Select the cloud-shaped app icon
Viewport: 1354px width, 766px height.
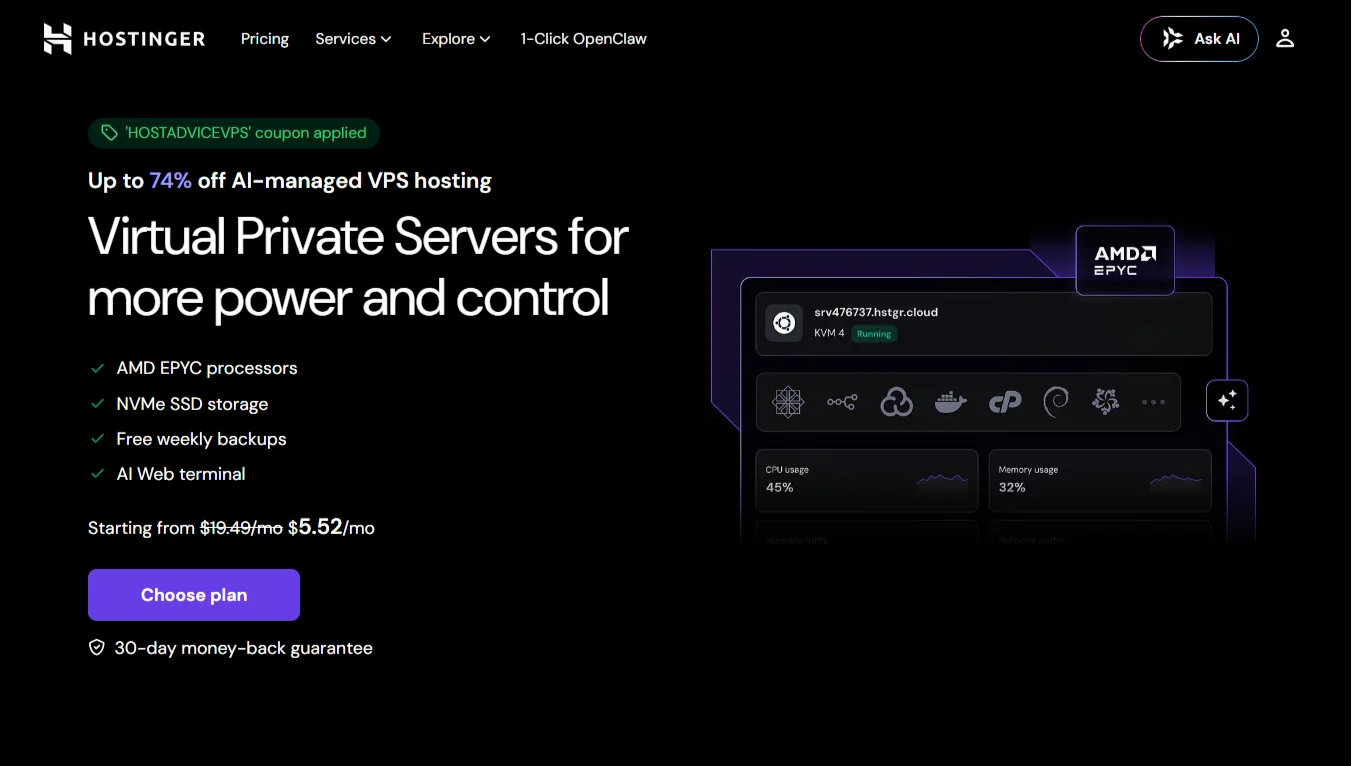pyautogui.click(x=896, y=402)
